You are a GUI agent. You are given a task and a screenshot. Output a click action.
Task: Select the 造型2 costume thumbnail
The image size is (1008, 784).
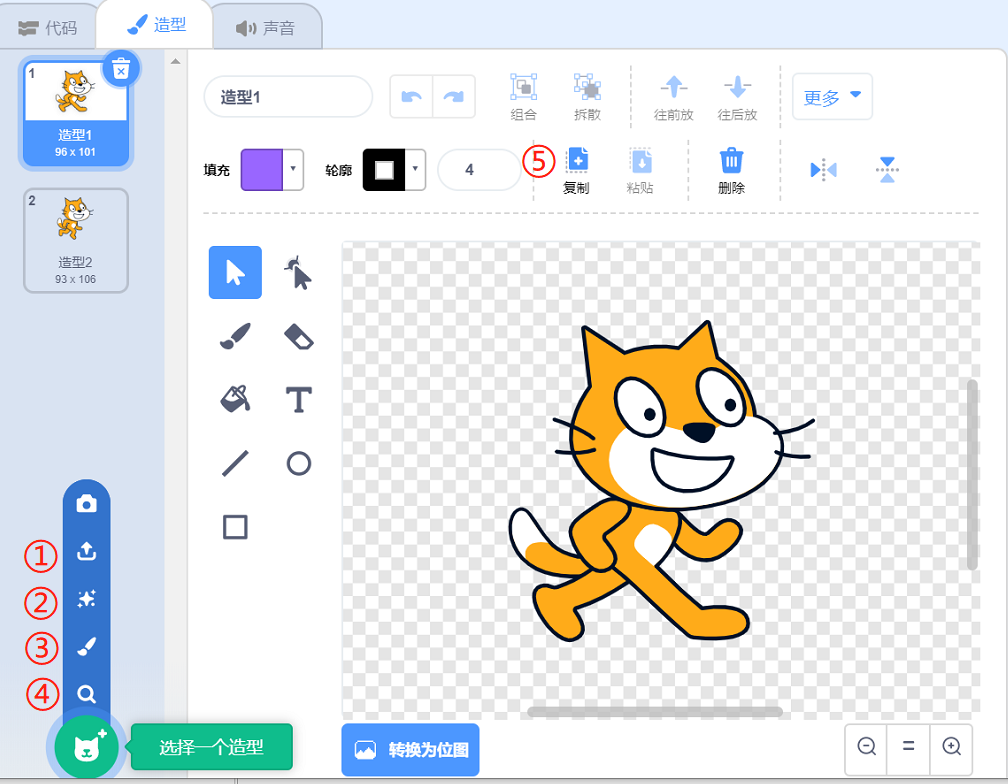tap(76, 240)
